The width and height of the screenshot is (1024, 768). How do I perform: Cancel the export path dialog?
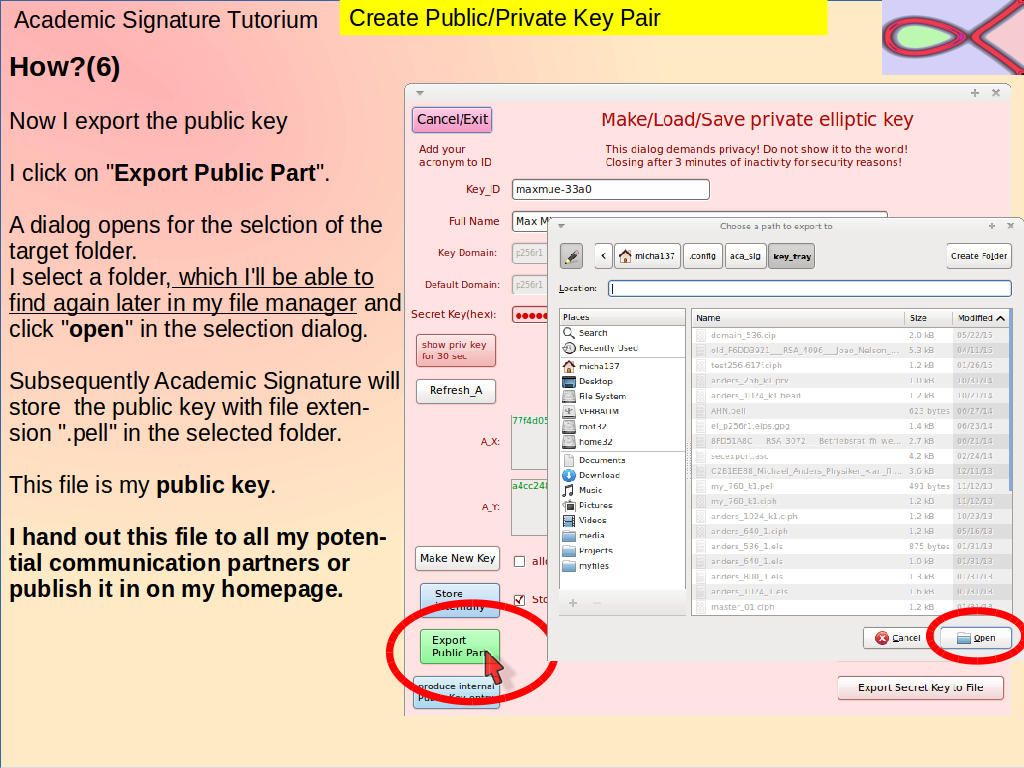pos(898,638)
